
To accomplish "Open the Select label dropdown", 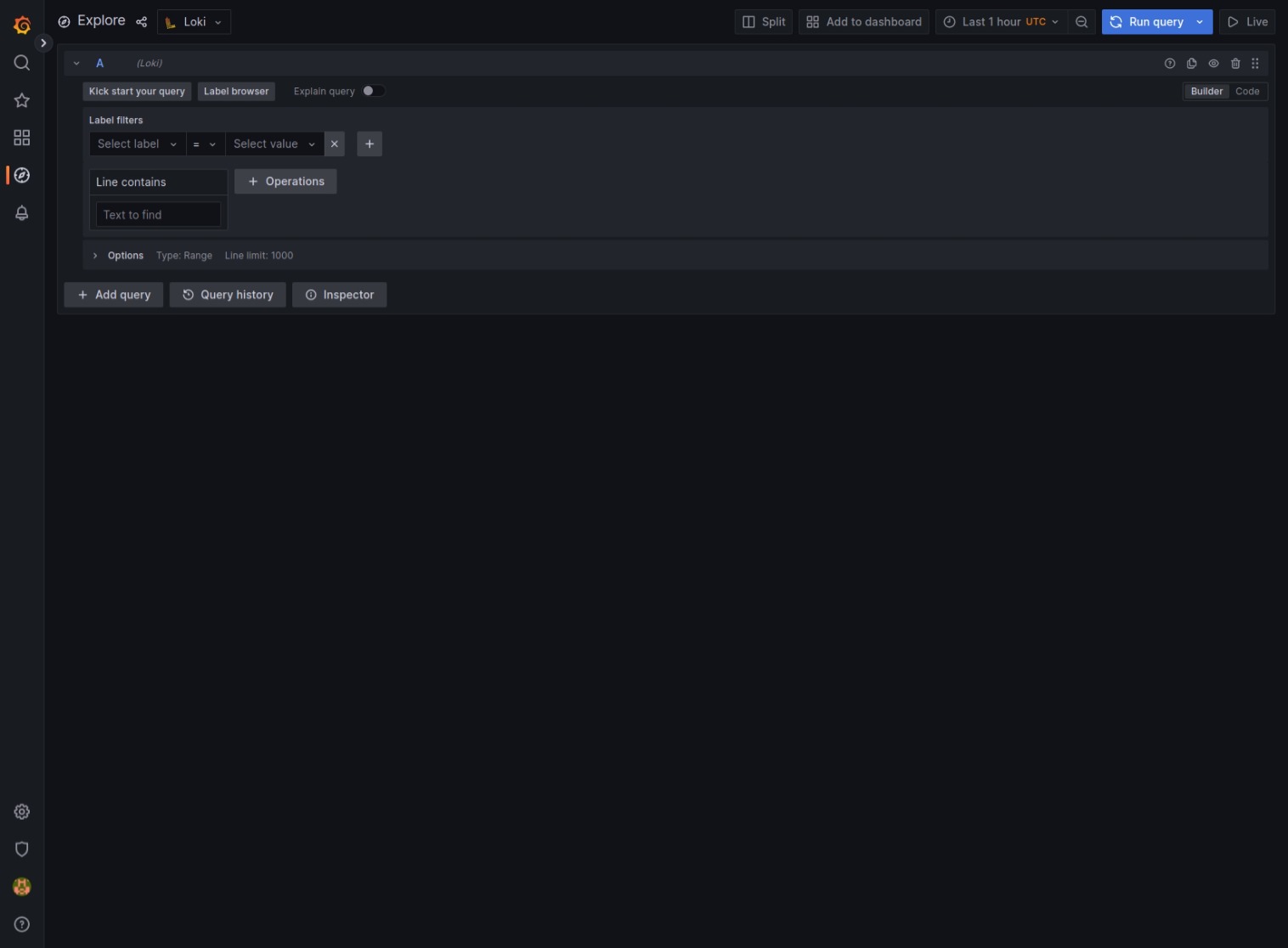I will [137, 144].
